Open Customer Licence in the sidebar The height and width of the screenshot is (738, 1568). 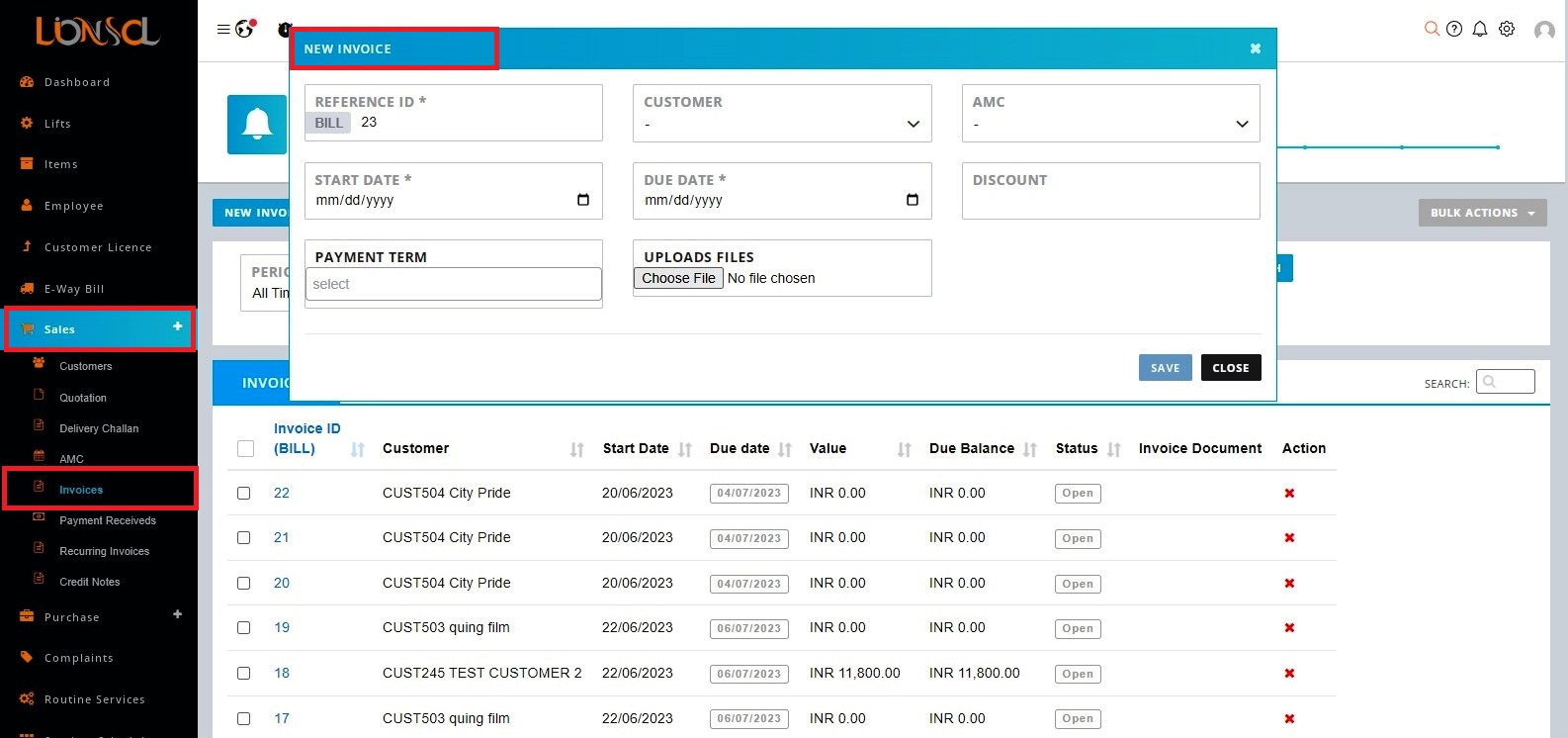pos(98,247)
